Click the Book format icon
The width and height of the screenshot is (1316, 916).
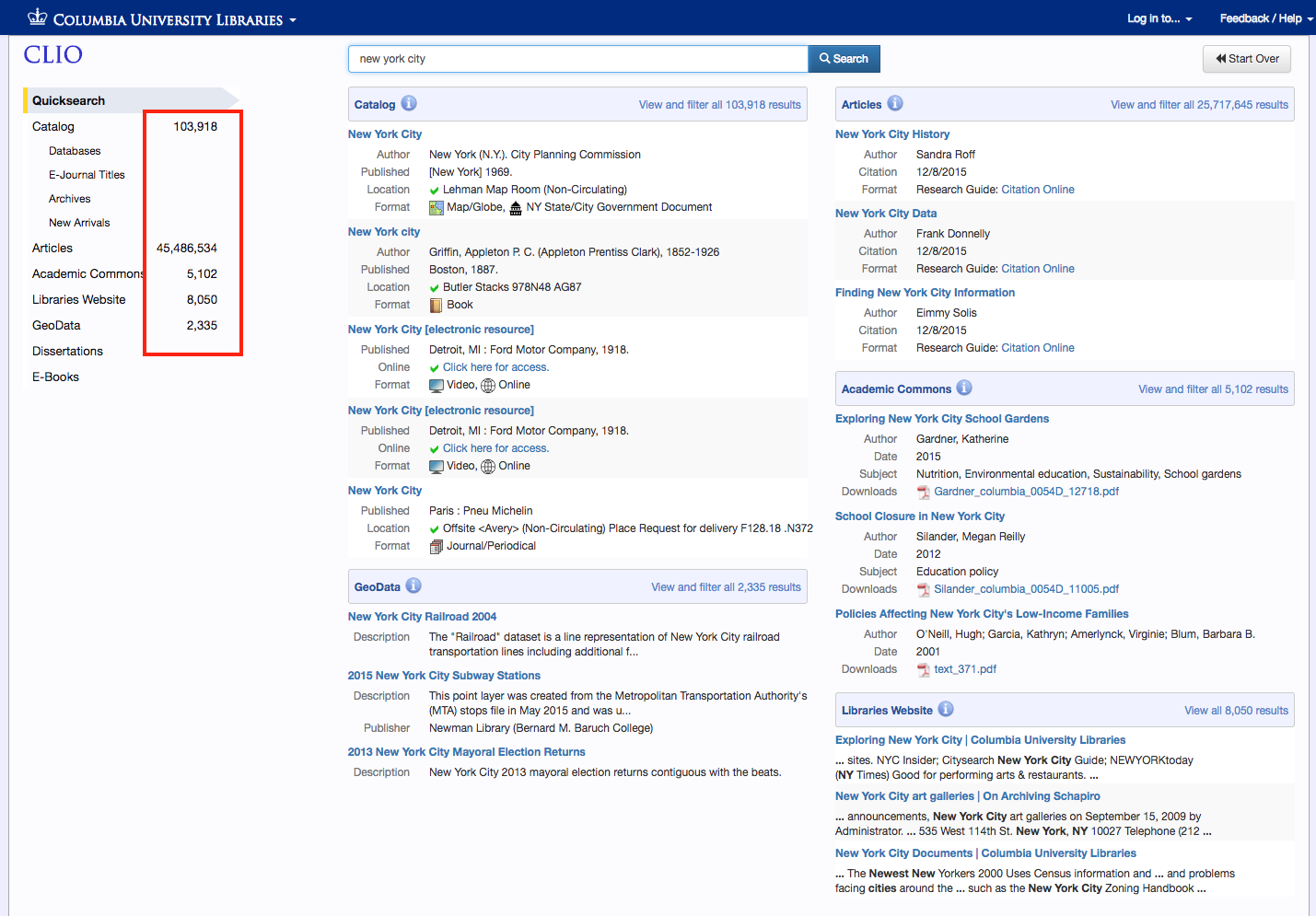[x=437, y=306]
